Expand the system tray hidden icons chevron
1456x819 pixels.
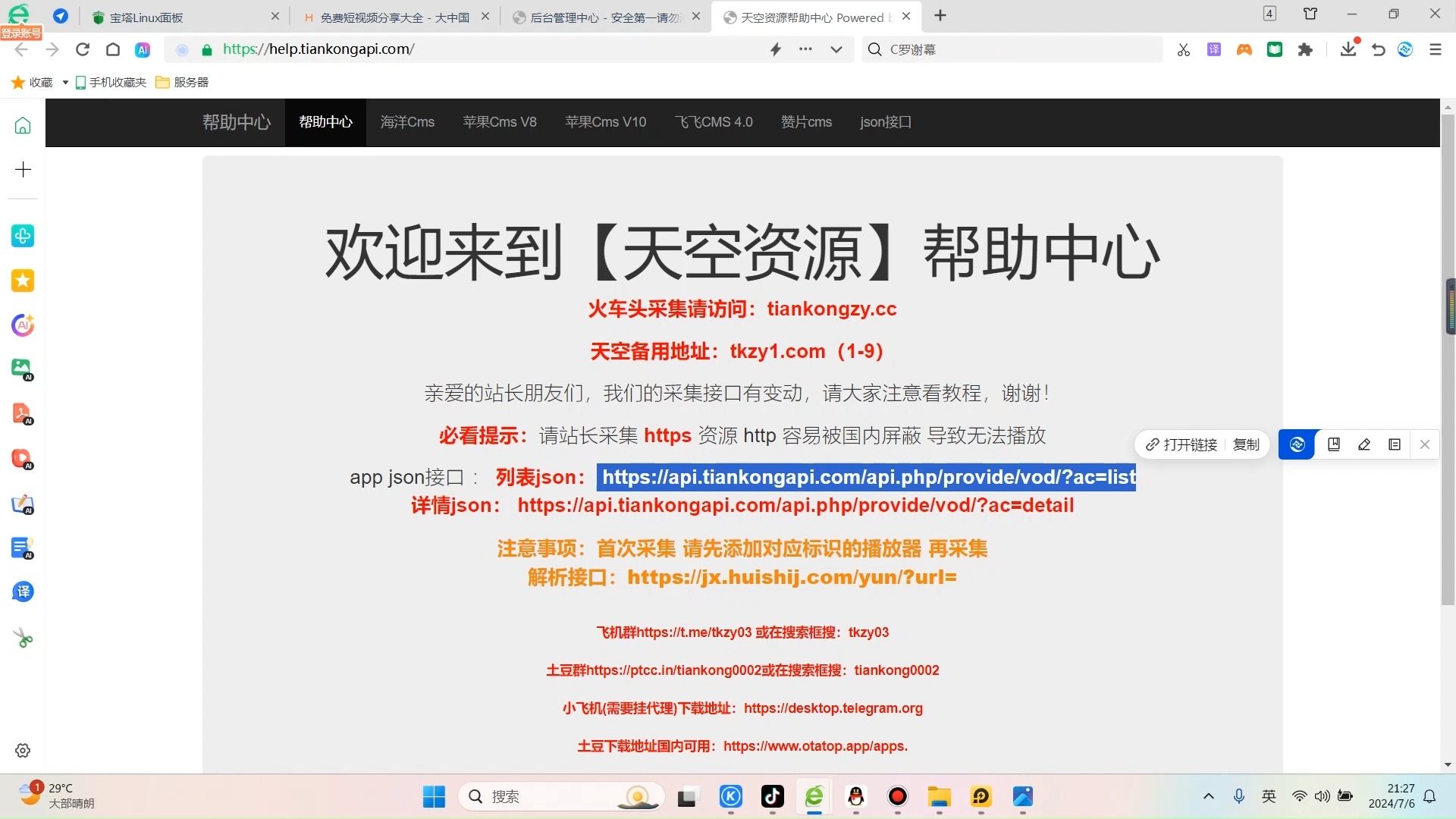pyautogui.click(x=1209, y=796)
